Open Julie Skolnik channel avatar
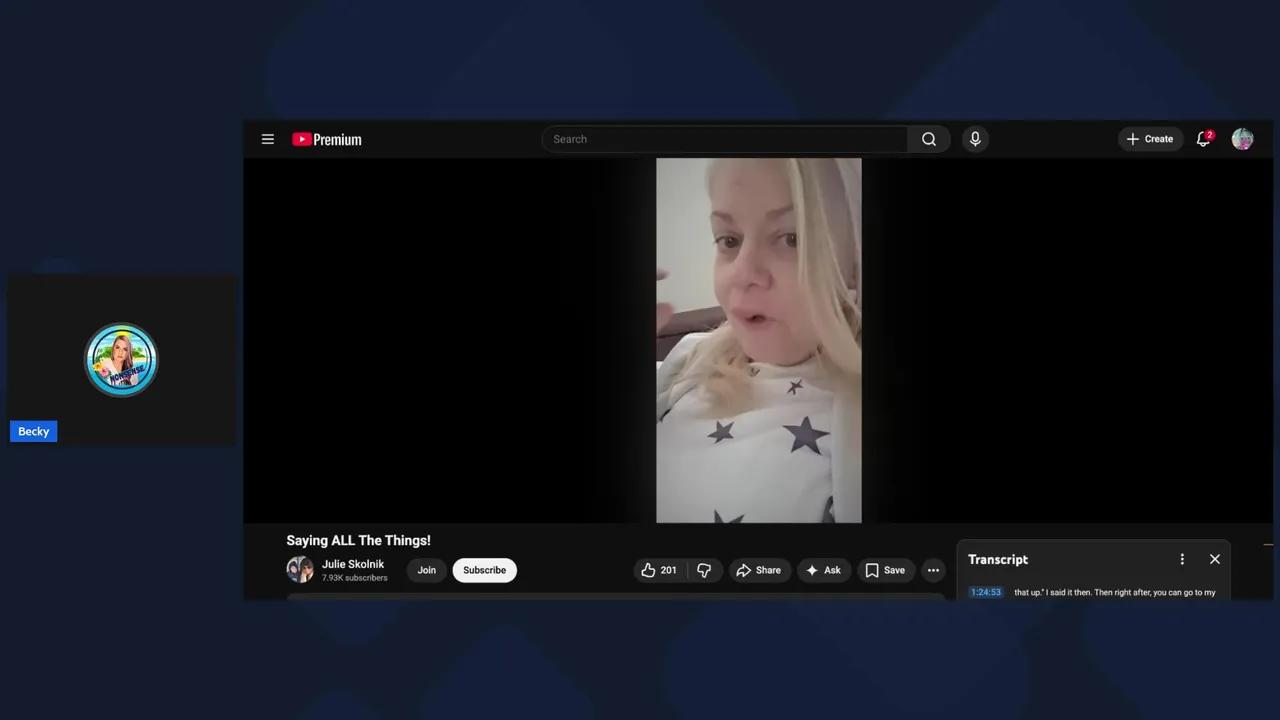Screen dimensions: 1280x720 tap(300, 570)
